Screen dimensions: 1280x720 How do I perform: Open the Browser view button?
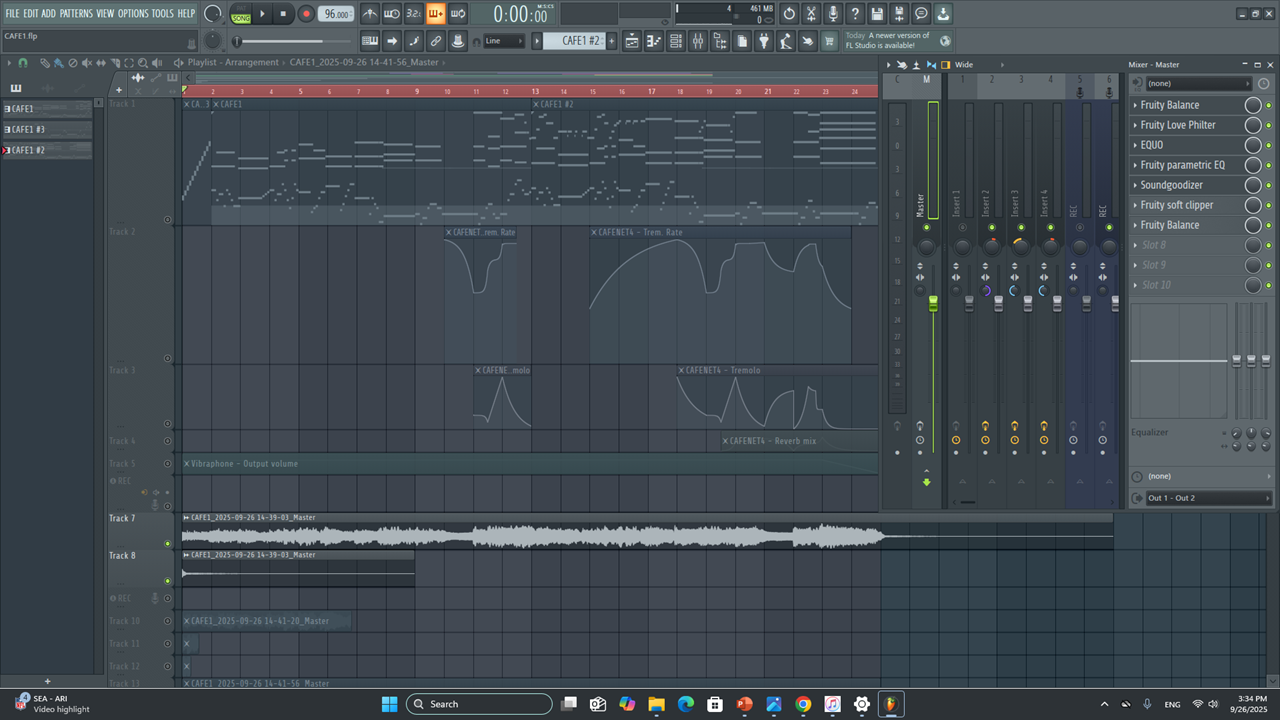coord(720,41)
